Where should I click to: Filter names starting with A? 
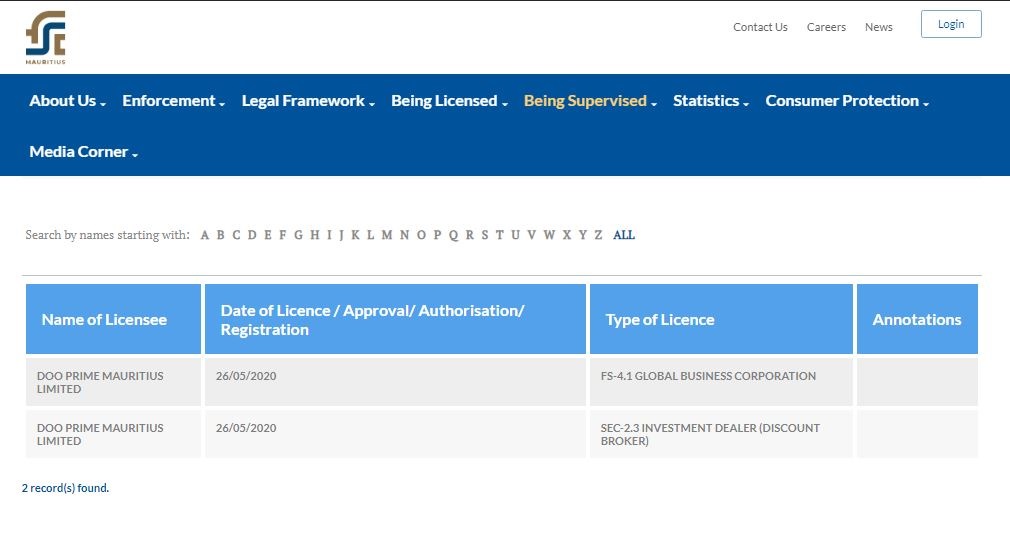tap(205, 235)
